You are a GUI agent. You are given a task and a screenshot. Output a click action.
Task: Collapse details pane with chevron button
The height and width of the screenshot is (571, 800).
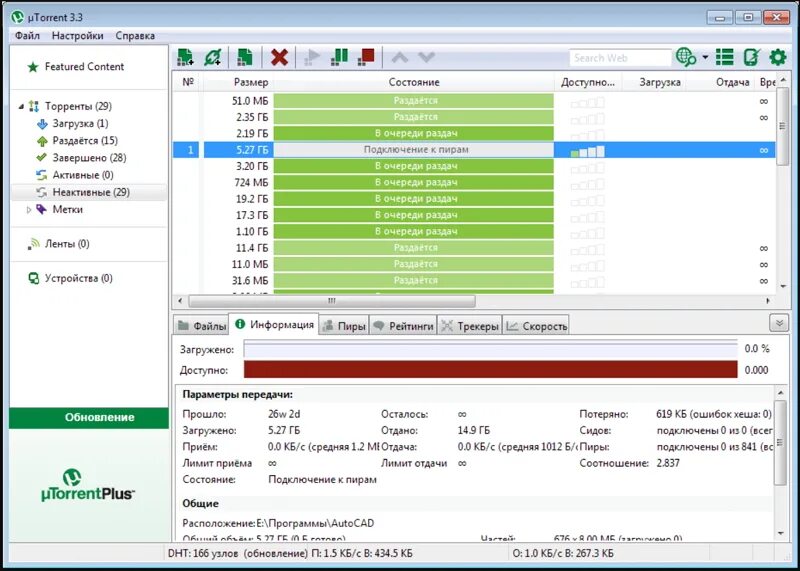pos(779,323)
